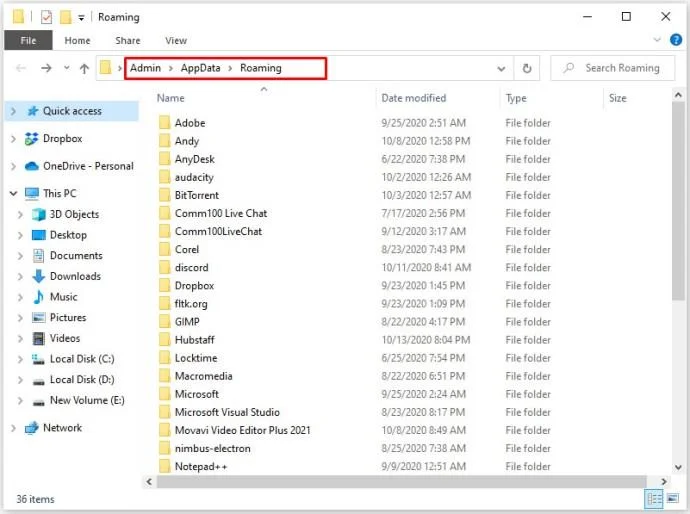This screenshot has width=690, height=514.
Task: Select Movavi Video Editor Plus 2021 folder
Action: tap(242, 430)
